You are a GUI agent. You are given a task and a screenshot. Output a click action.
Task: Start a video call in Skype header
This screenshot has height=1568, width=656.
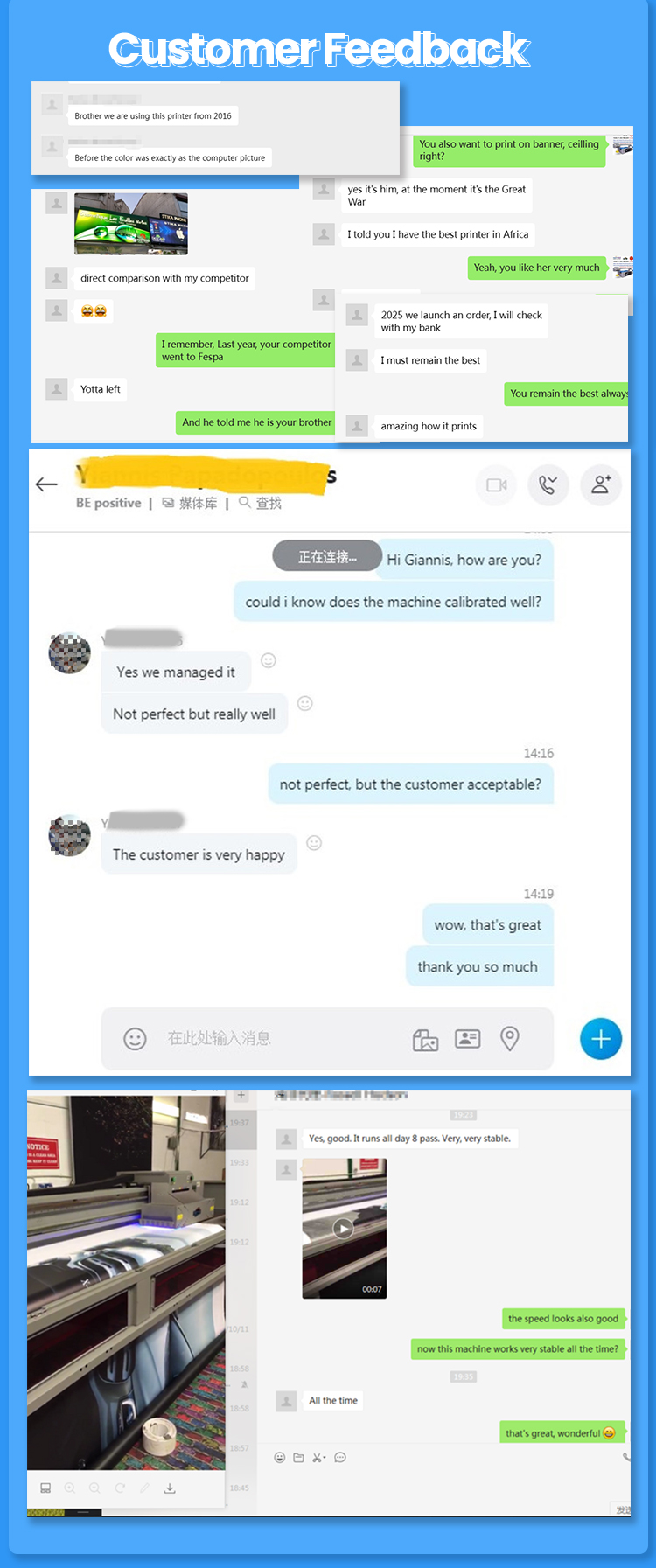tap(497, 484)
